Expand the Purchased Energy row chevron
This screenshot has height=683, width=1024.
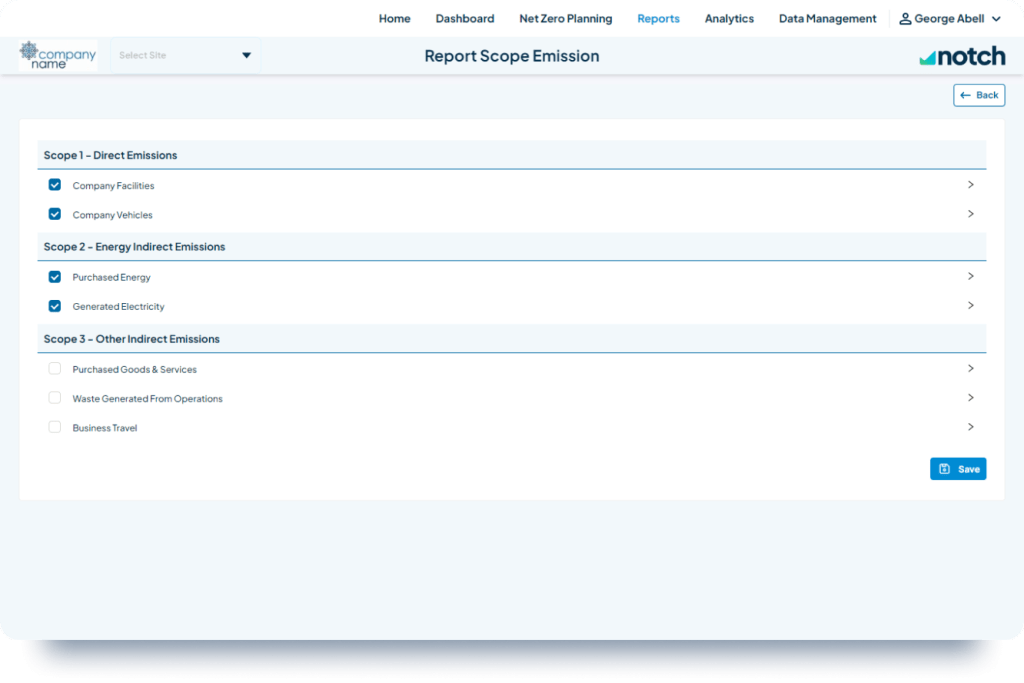(970, 277)
